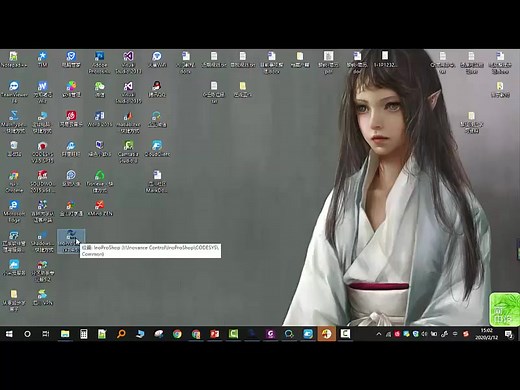
Task: Open the Camtasia Studio 8 shortcut
Action: click(128, 152)
